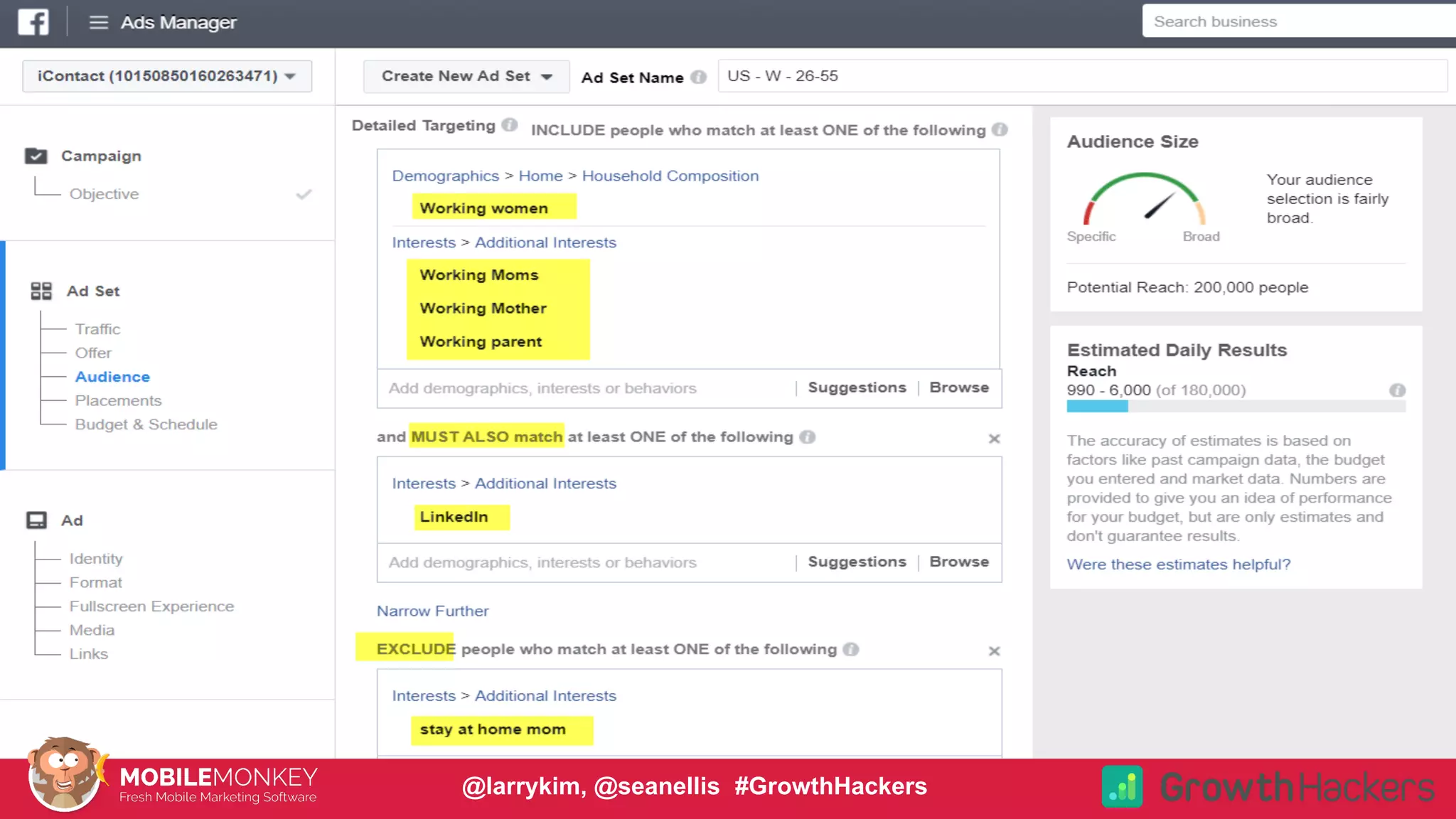
Task: Click the Ad Set grid icon
Action: (x=41, y=291)
